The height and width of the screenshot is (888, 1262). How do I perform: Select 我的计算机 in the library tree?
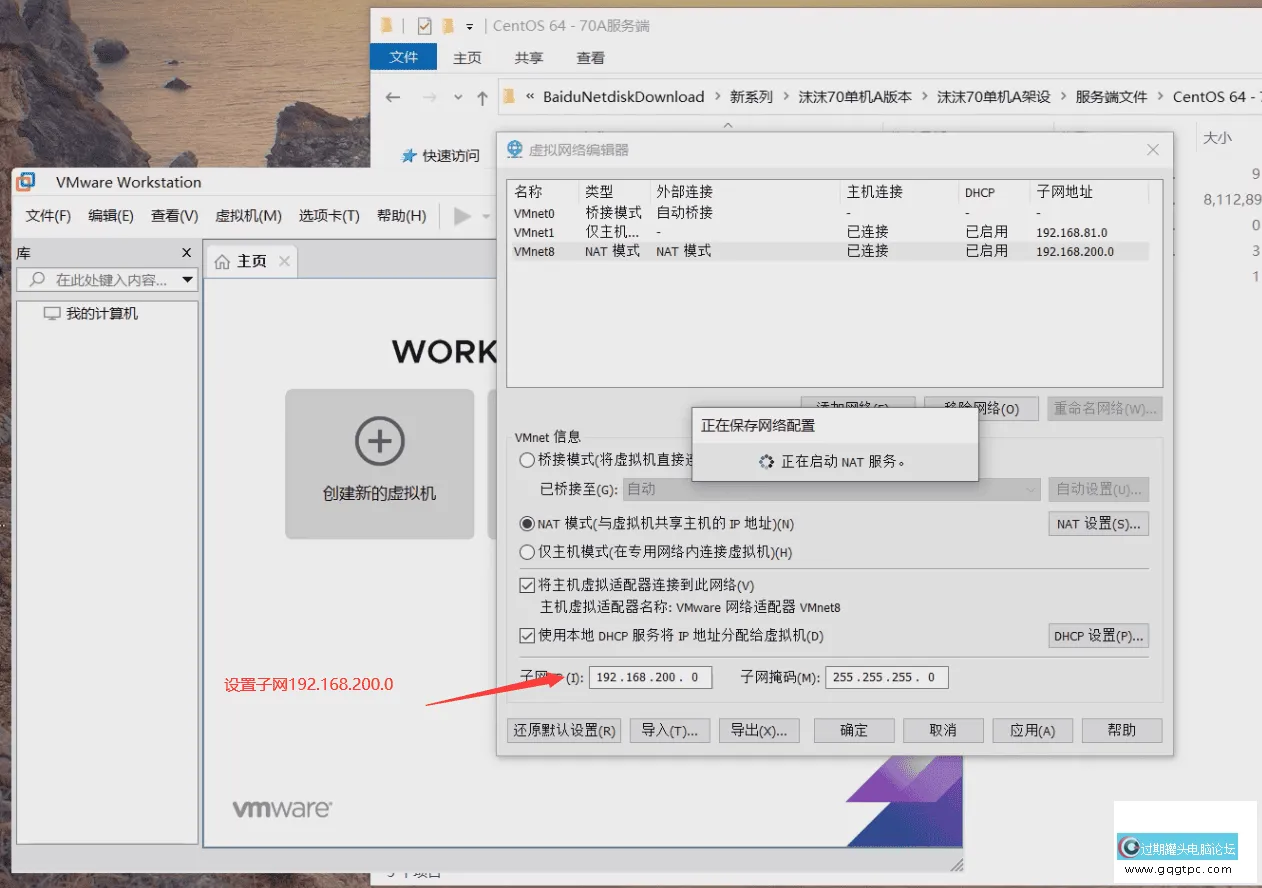click(x=101, y=314)
